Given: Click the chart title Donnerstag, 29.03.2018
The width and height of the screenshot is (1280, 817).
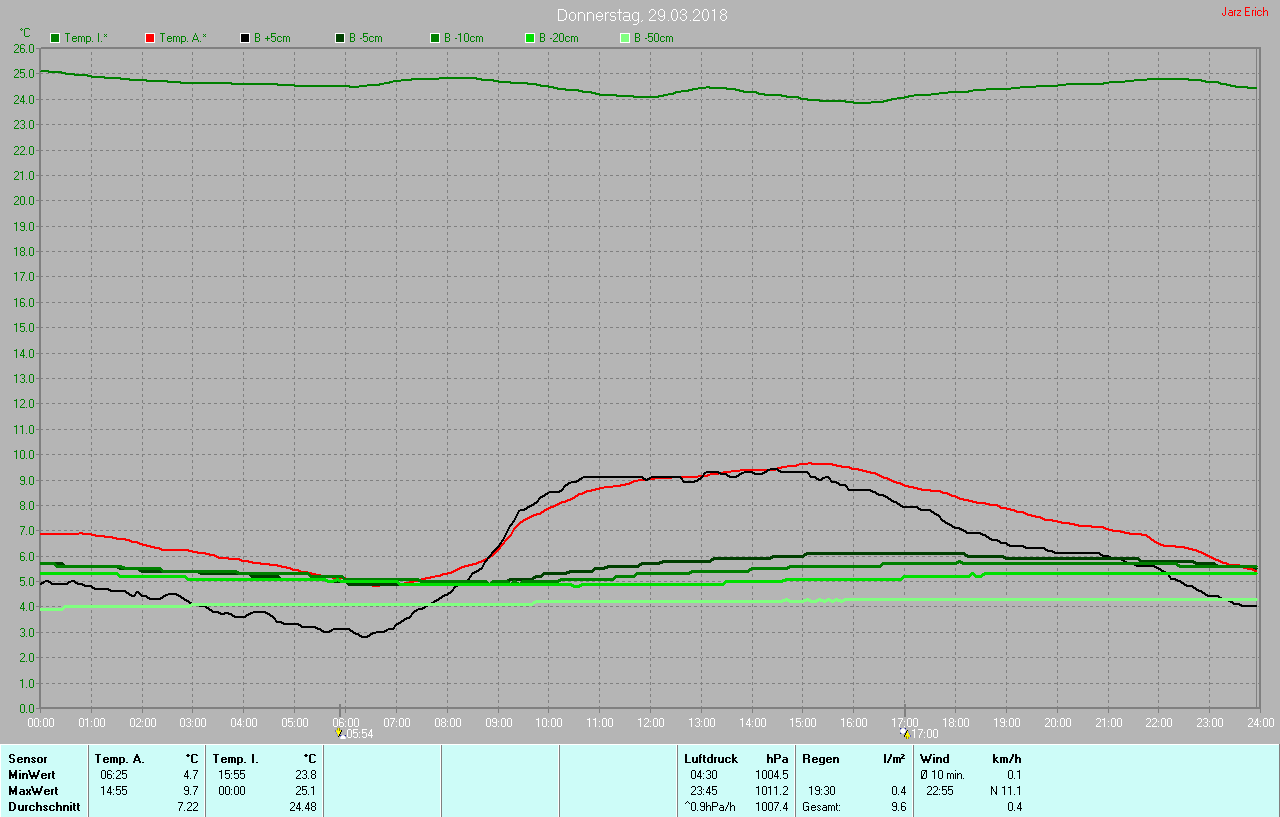Looking at the screenshot, I should [642, 16].
